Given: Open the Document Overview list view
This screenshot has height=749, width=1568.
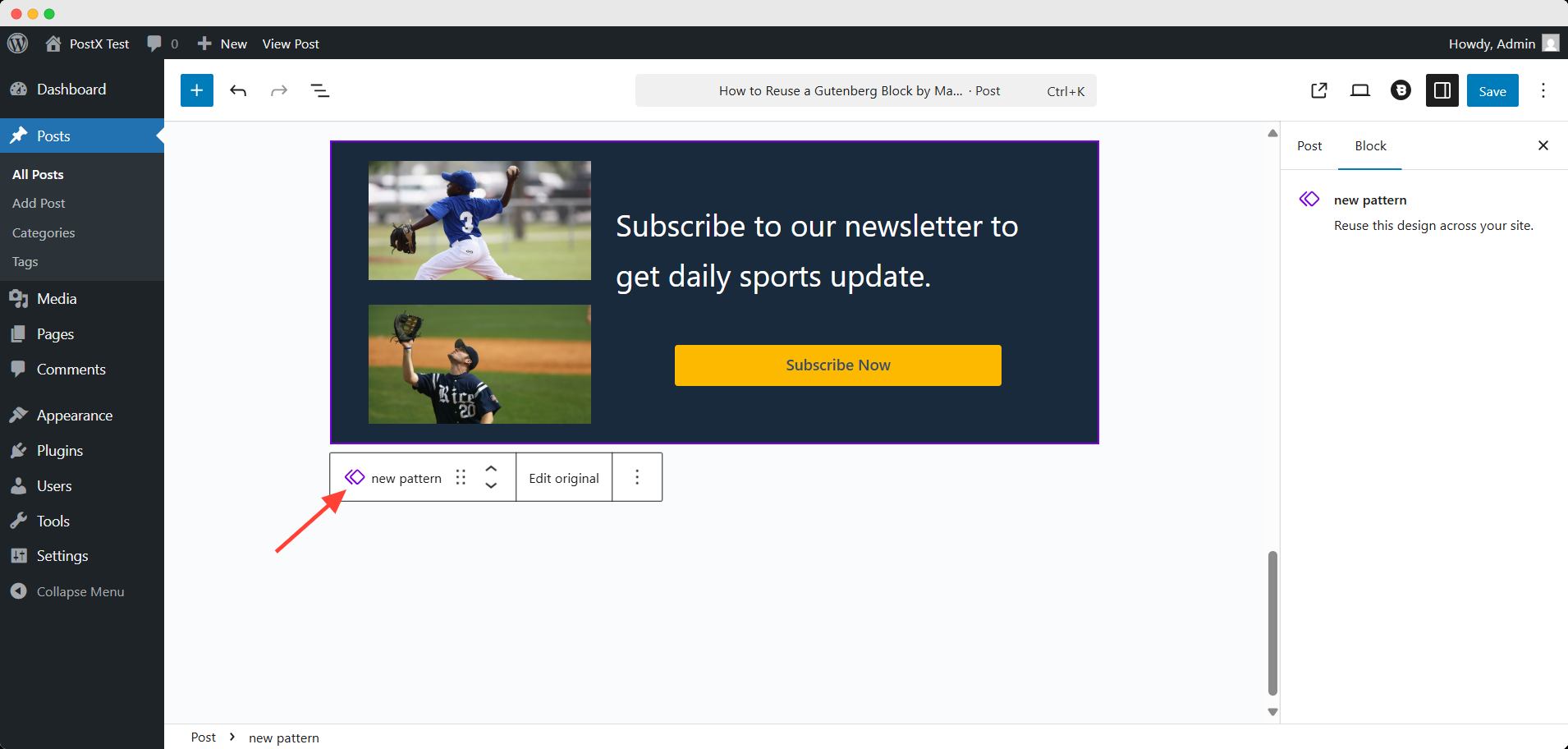Looking at the screenshot, I should point(320,90).
